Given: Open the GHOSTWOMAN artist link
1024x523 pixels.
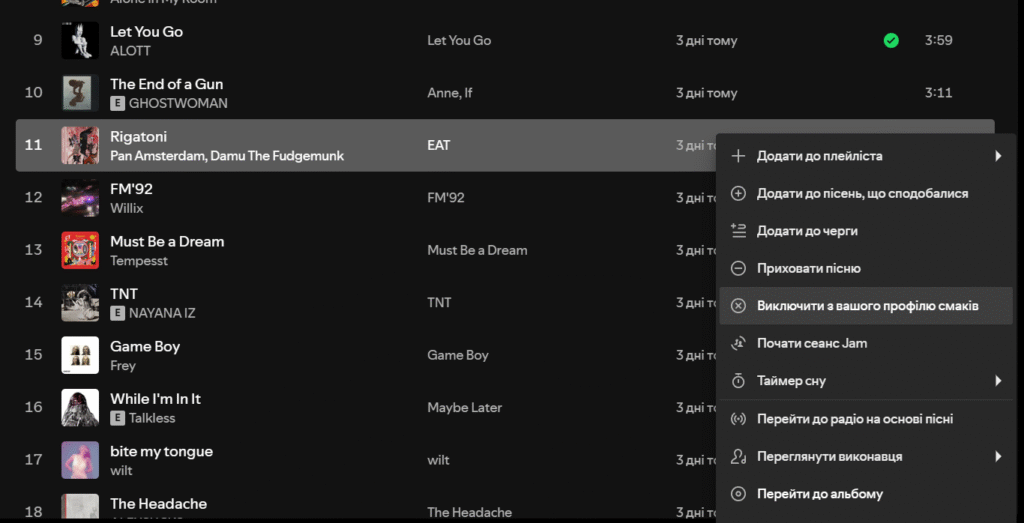Looking at the screenshot, I should tap(178, 103).
